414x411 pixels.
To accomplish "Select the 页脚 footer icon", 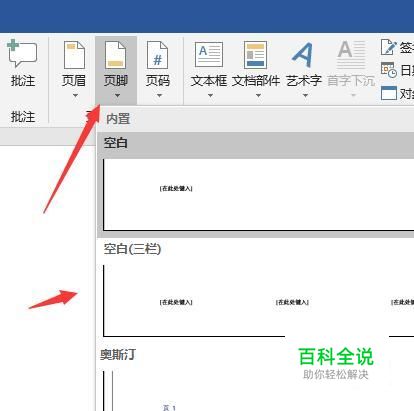I will pos(115,55).
